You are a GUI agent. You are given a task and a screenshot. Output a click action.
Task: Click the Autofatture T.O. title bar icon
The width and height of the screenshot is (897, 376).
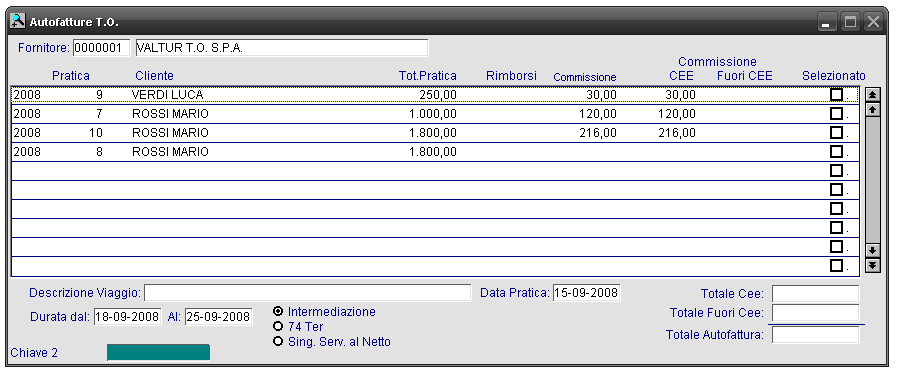pyautogui.click(x=18, y=22)
